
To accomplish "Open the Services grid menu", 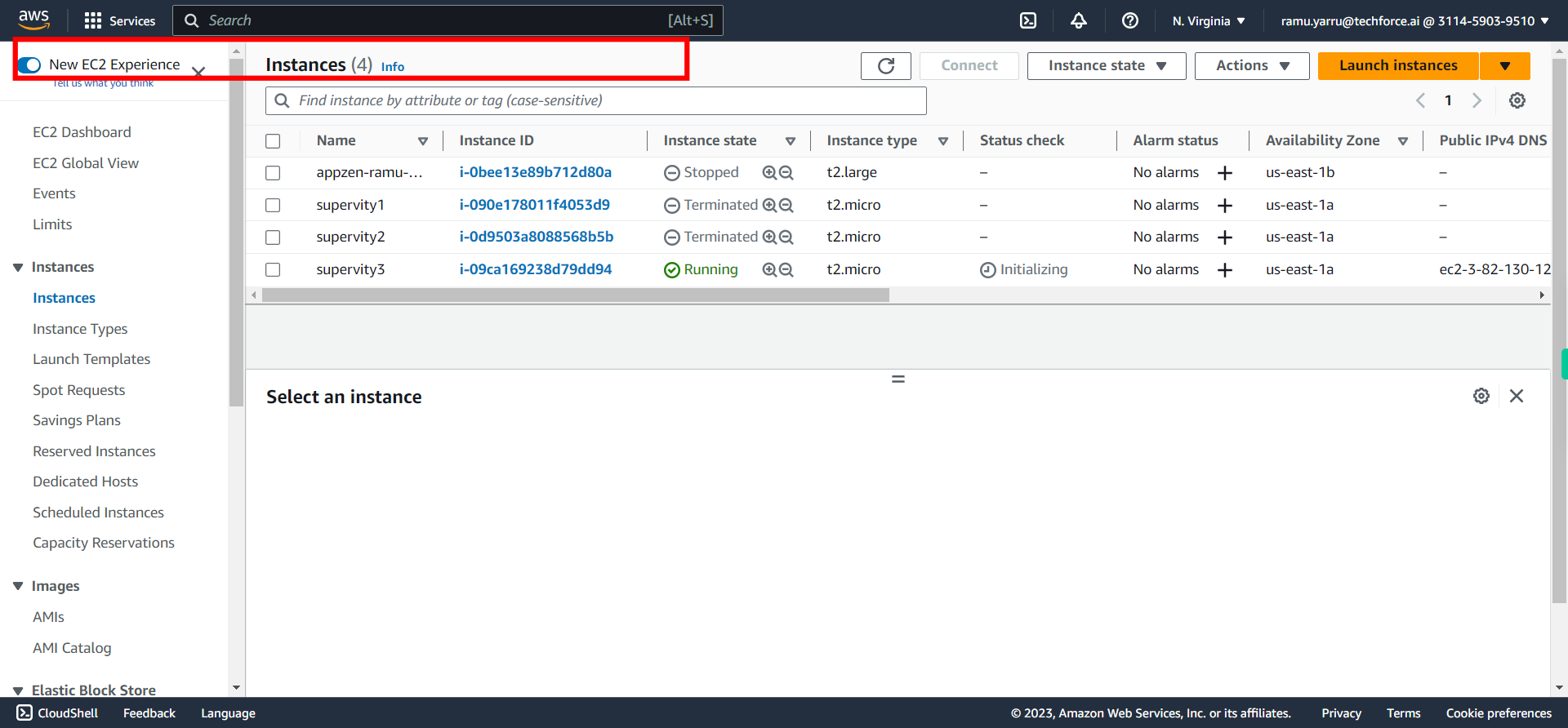I will pyautogui.click(x=119, y=20).
